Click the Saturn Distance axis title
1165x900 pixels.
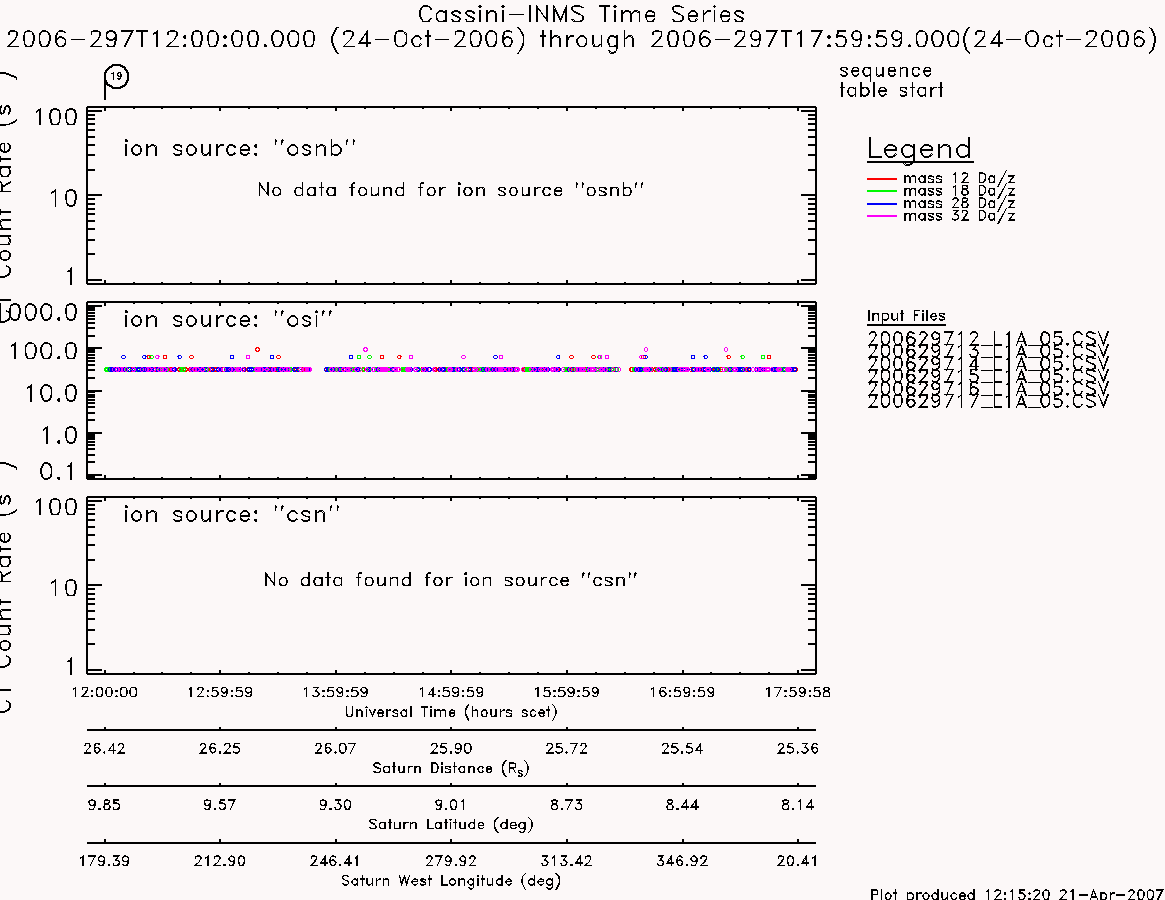click(450, 768)
